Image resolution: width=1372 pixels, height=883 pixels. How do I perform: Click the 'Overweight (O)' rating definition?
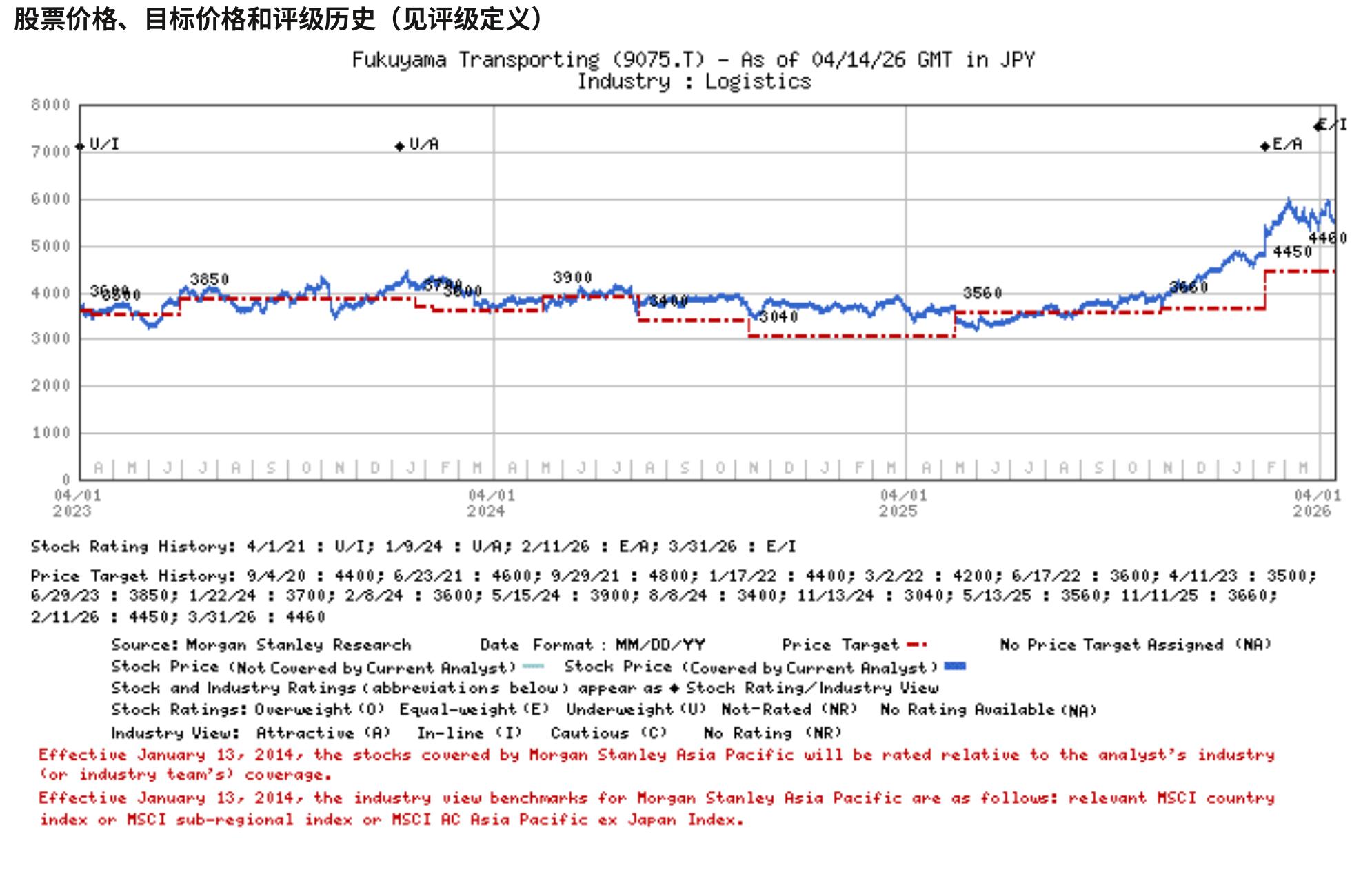[x=320, y=709]
